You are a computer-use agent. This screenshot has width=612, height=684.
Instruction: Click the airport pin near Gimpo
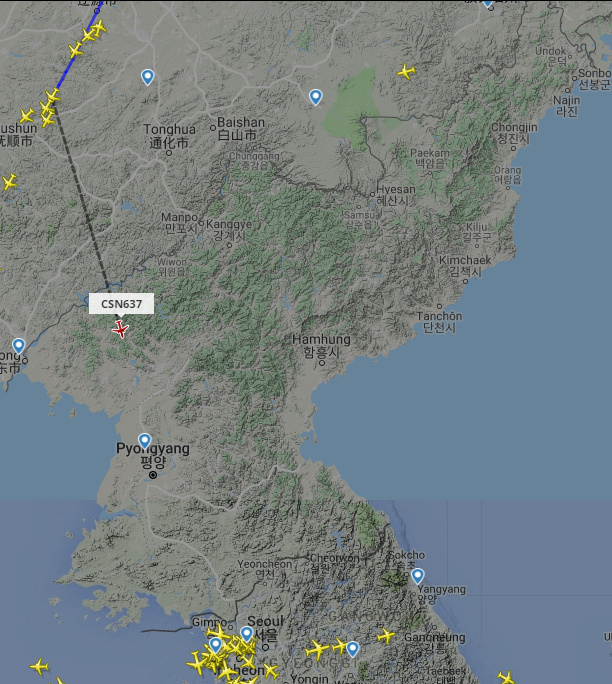click(x=215, y=645)
